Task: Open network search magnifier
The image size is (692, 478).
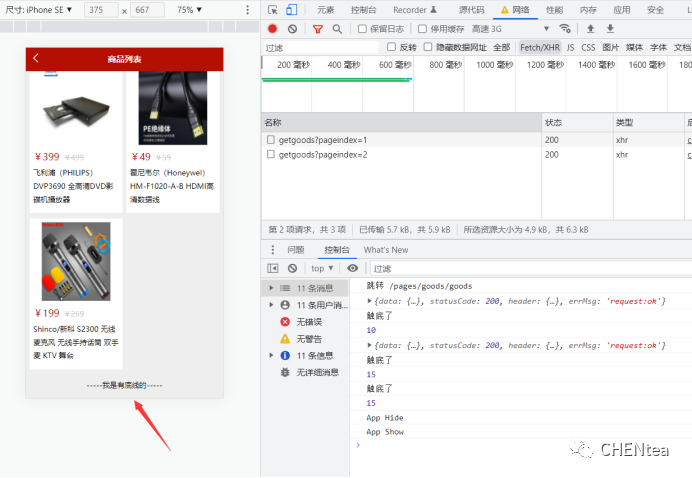Action: 337,29
